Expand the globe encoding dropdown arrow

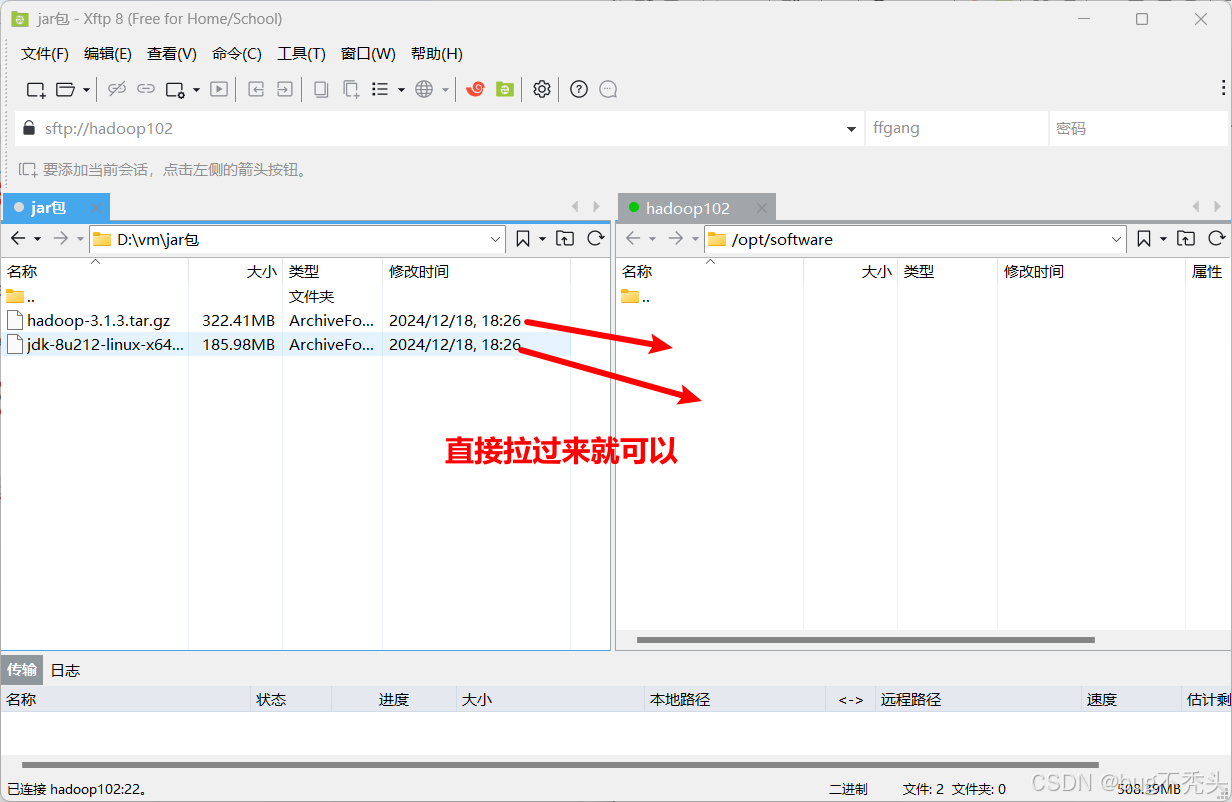point(445,90)
